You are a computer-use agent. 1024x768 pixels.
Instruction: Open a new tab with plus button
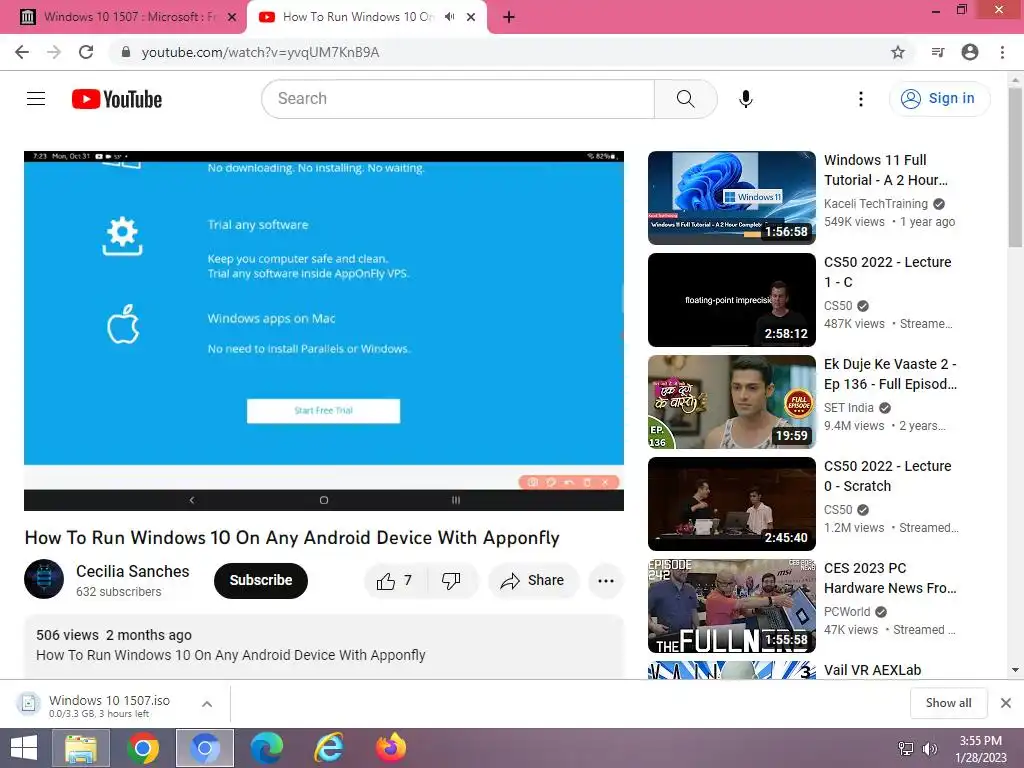click(x=509, y=18)
